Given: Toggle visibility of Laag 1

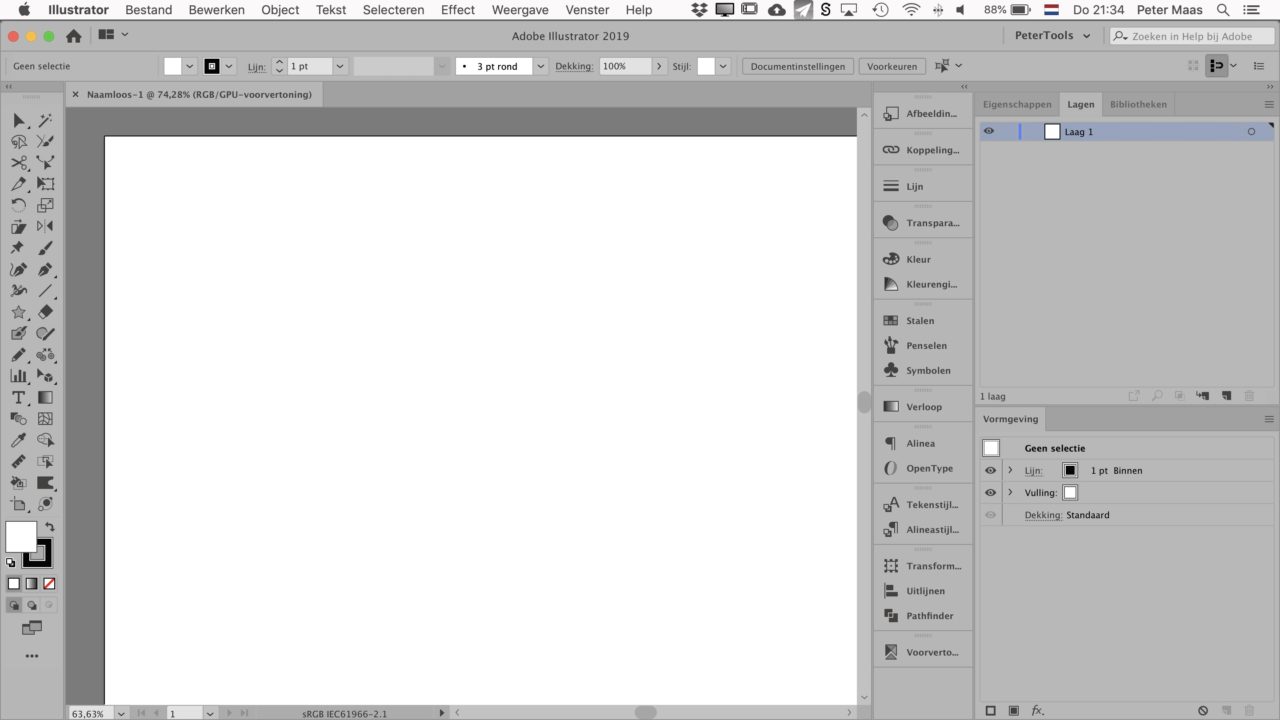Looking at the screenshot, I should pyautogui.click(x=989, y=131).
